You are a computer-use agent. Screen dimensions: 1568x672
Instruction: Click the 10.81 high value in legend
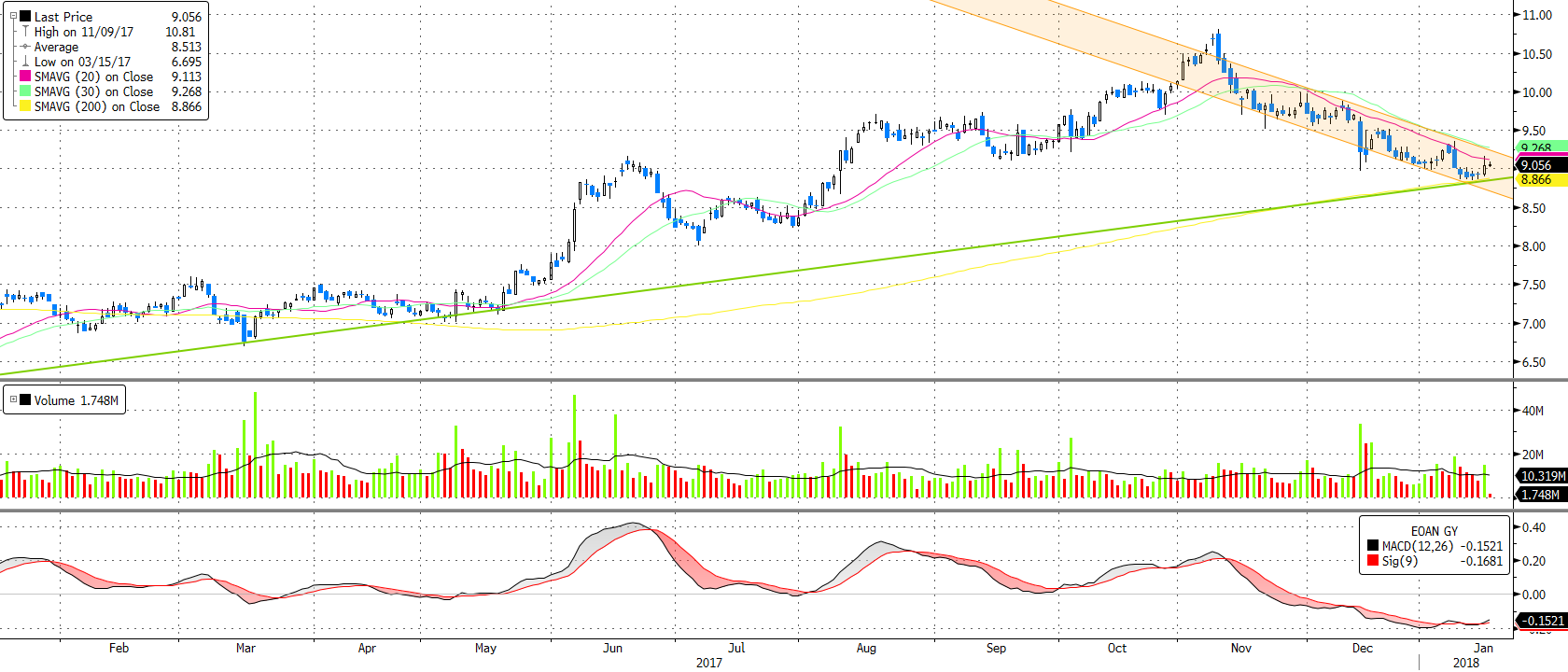coord(181,32)
